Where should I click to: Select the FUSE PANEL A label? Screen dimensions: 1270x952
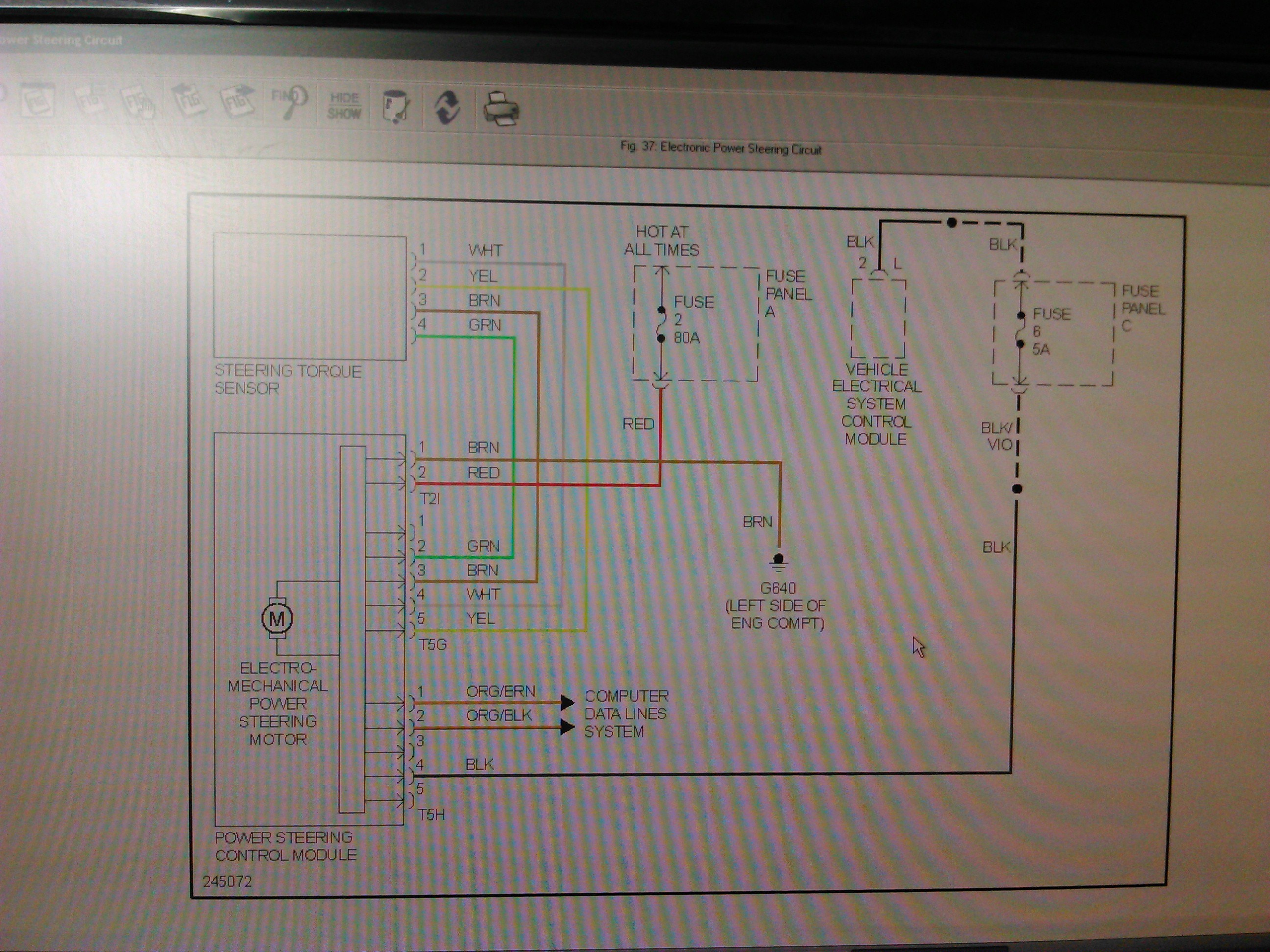coord(789,294)
